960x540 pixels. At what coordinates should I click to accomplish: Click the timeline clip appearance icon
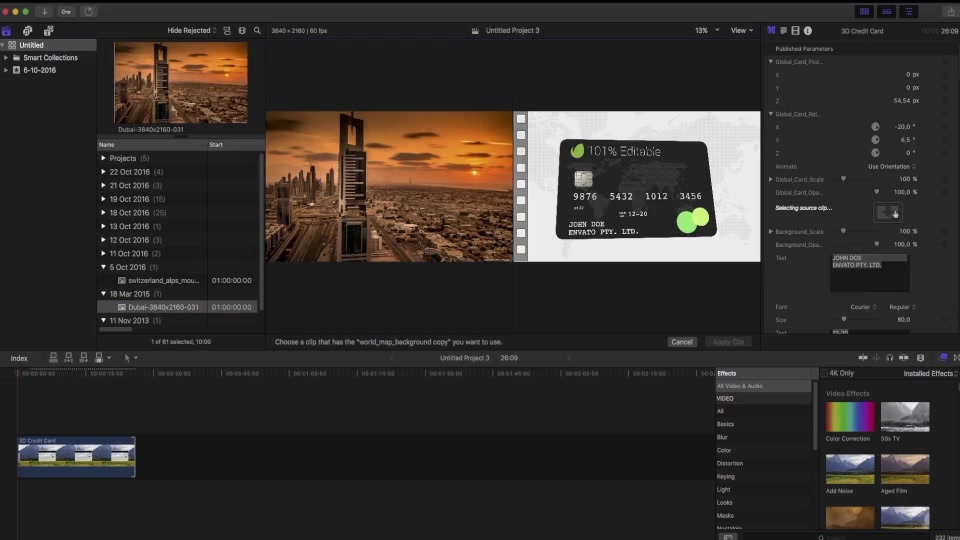coord(920,358)
